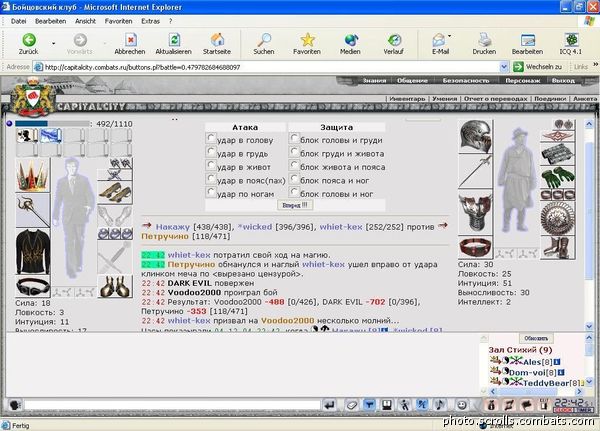The width and height of the screenshot is (600, 431).
Task: Select attack 'удар по ногам'
Action: [x=211, y=192]
